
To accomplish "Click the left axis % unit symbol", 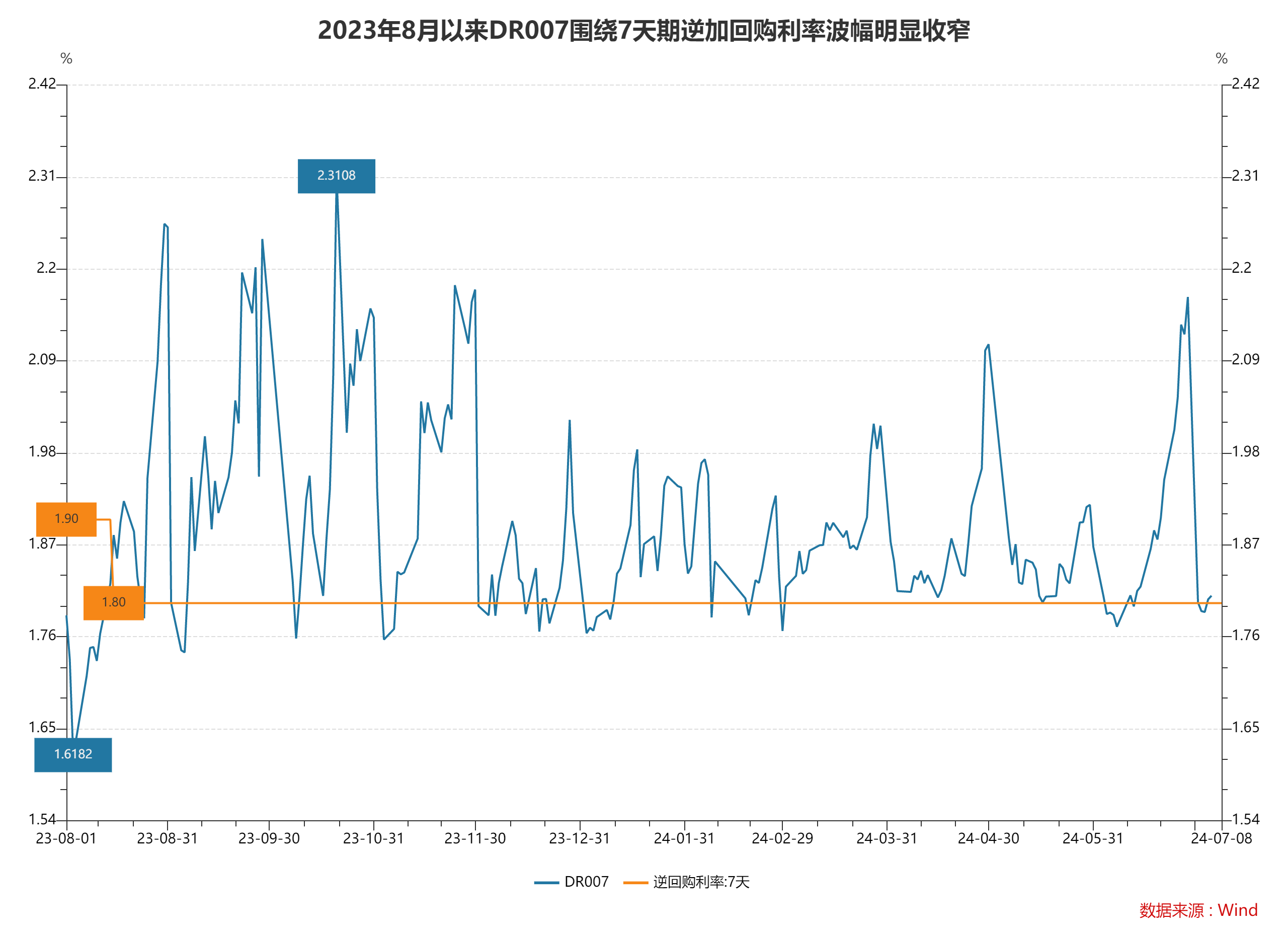I will [x=66, y=58].
